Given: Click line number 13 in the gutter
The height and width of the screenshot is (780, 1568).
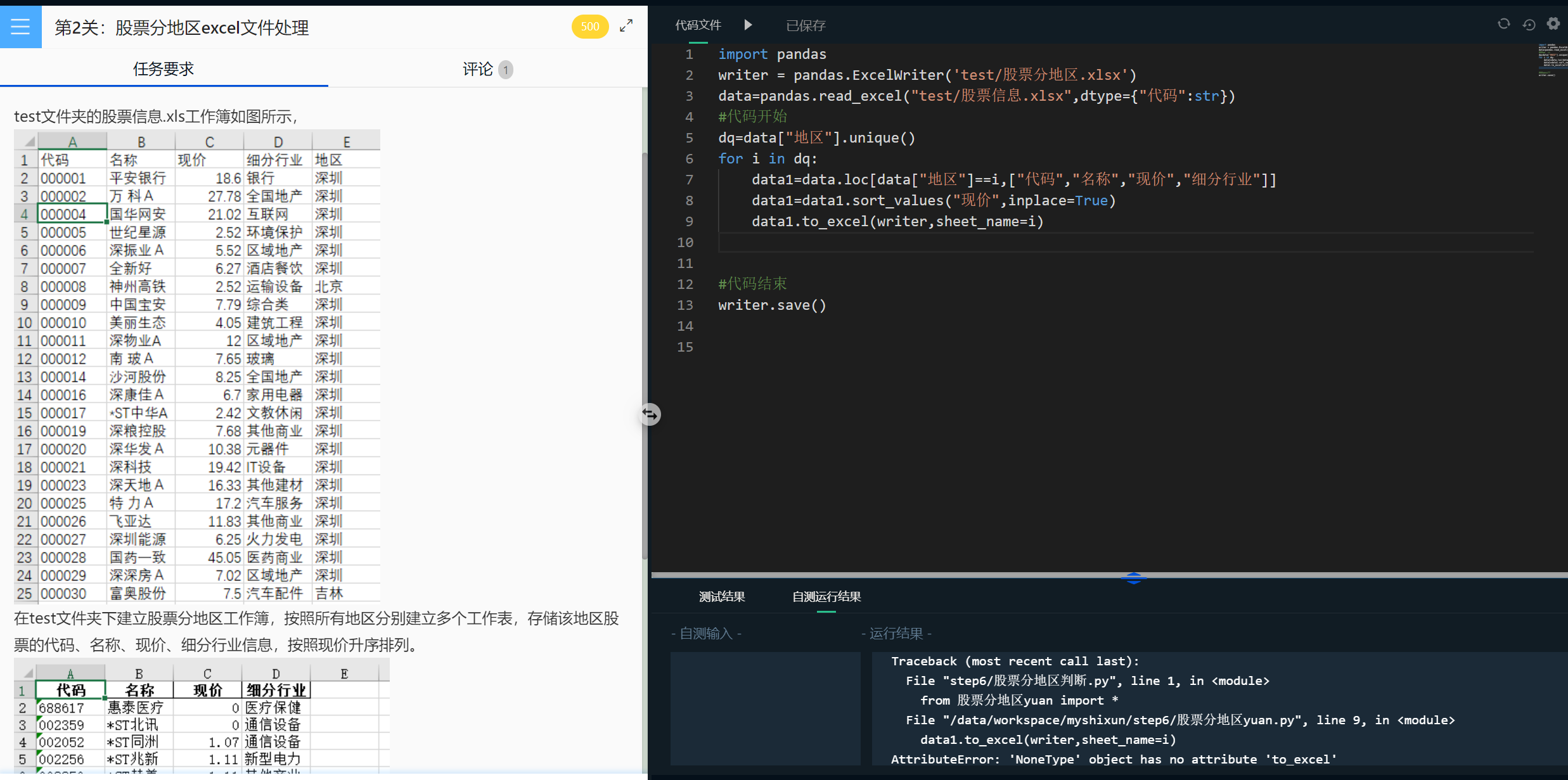Looking at the screenshot, I should (x=685, y=305).
